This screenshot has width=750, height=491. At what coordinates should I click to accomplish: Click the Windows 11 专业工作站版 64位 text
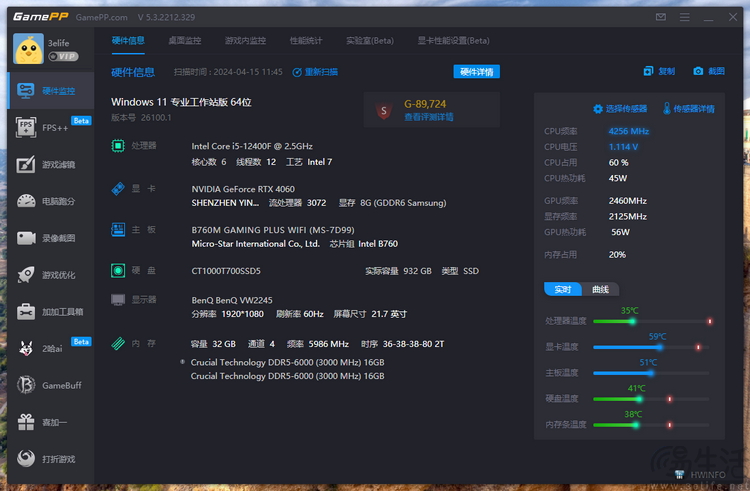pos(181,102)
